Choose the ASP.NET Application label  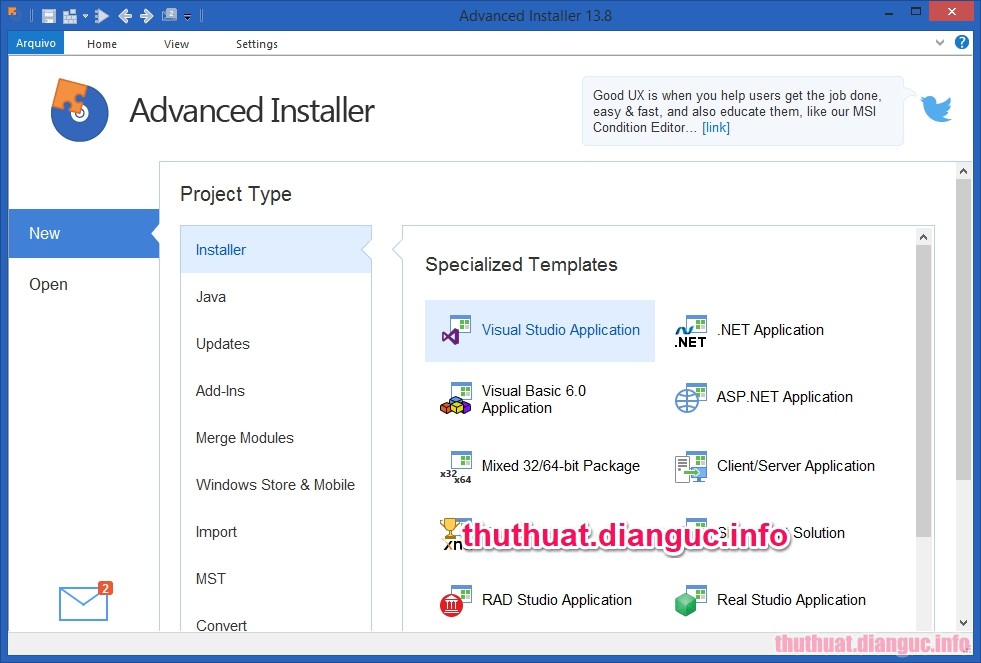click(x=785, y=397)
